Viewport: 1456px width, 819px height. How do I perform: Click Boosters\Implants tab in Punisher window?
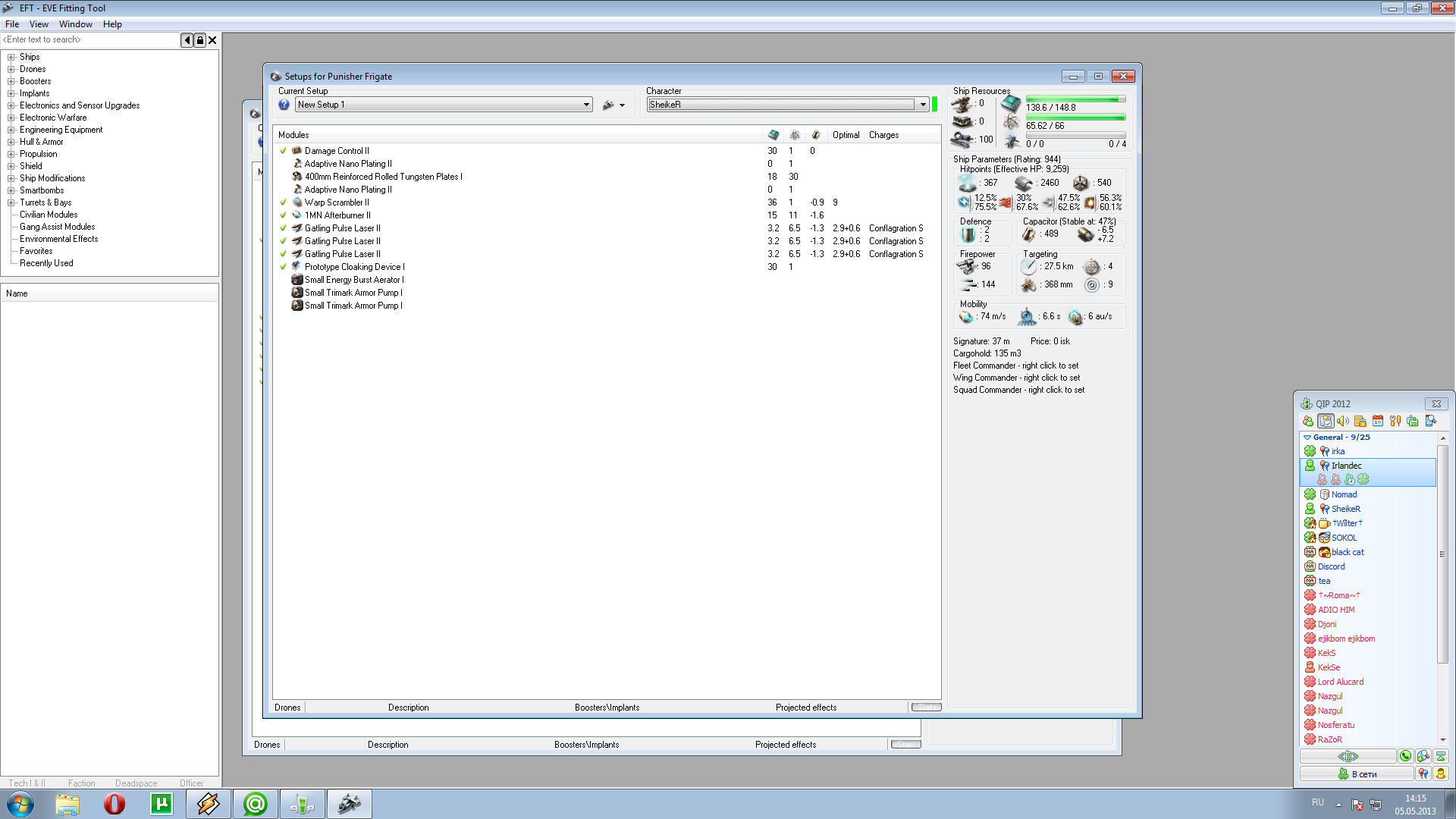(x=607, y=708)
